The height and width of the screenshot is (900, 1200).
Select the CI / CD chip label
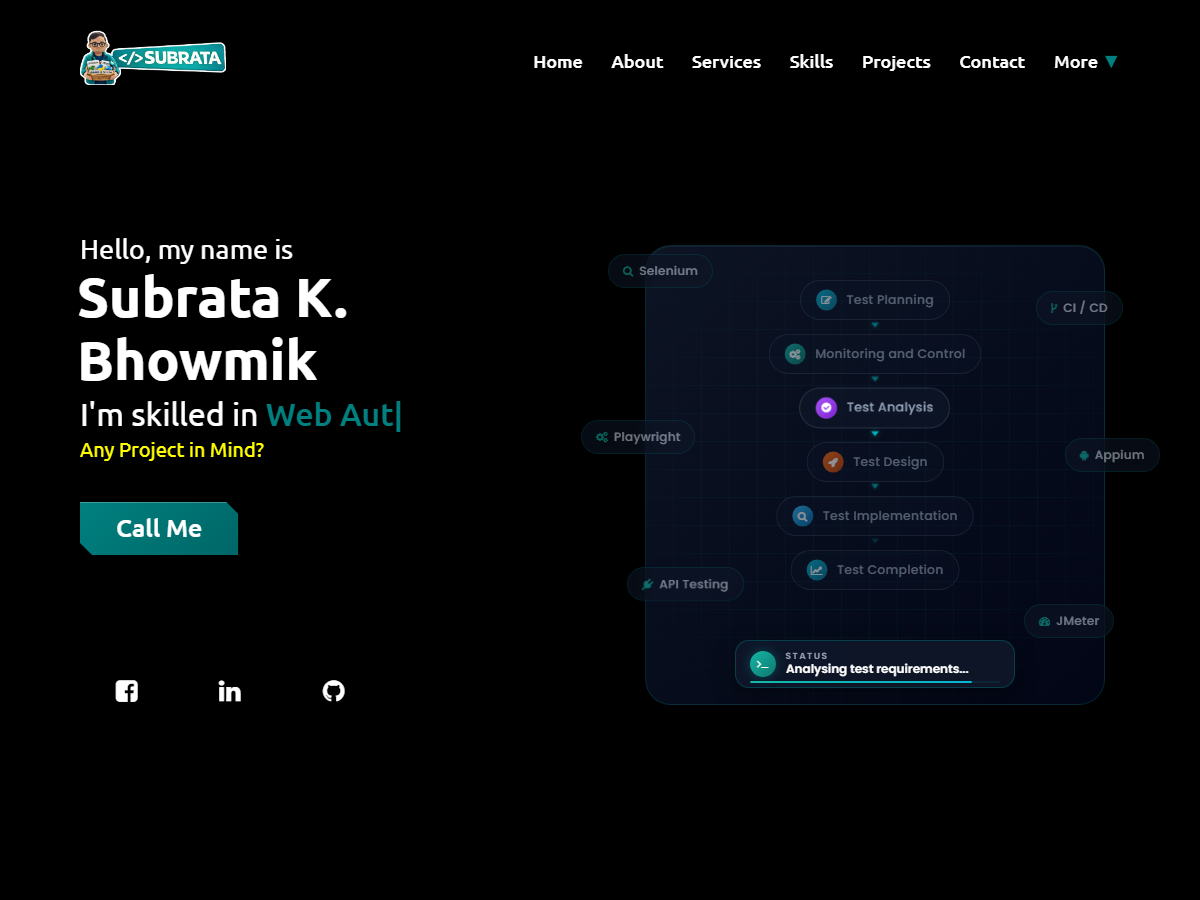pyautogui.click(x=1085, y=308)
